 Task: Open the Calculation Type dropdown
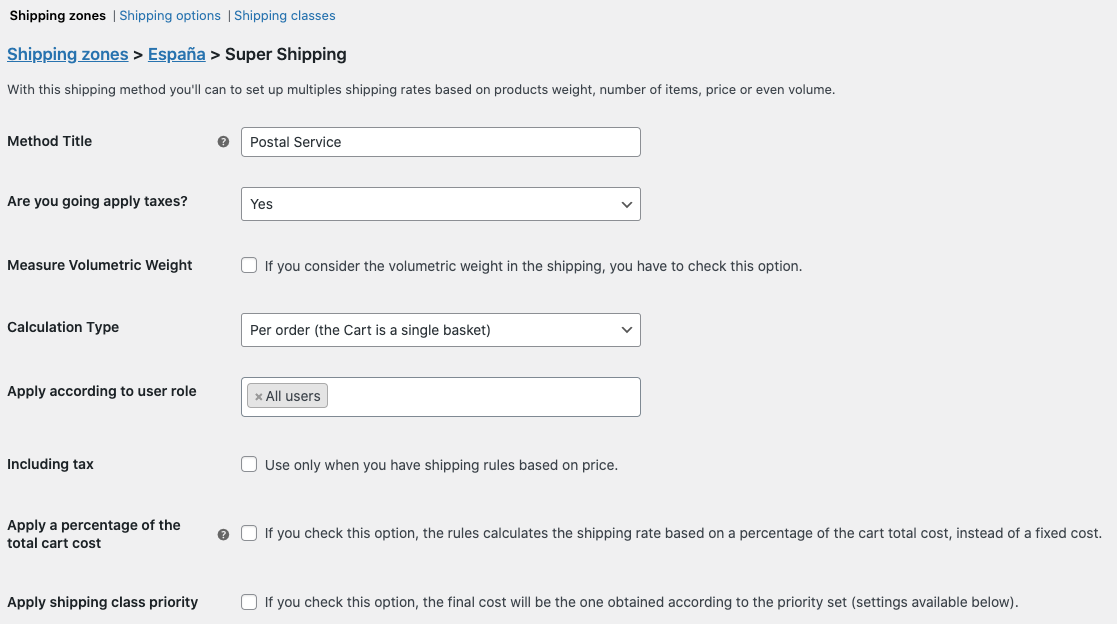coord(440,330)
